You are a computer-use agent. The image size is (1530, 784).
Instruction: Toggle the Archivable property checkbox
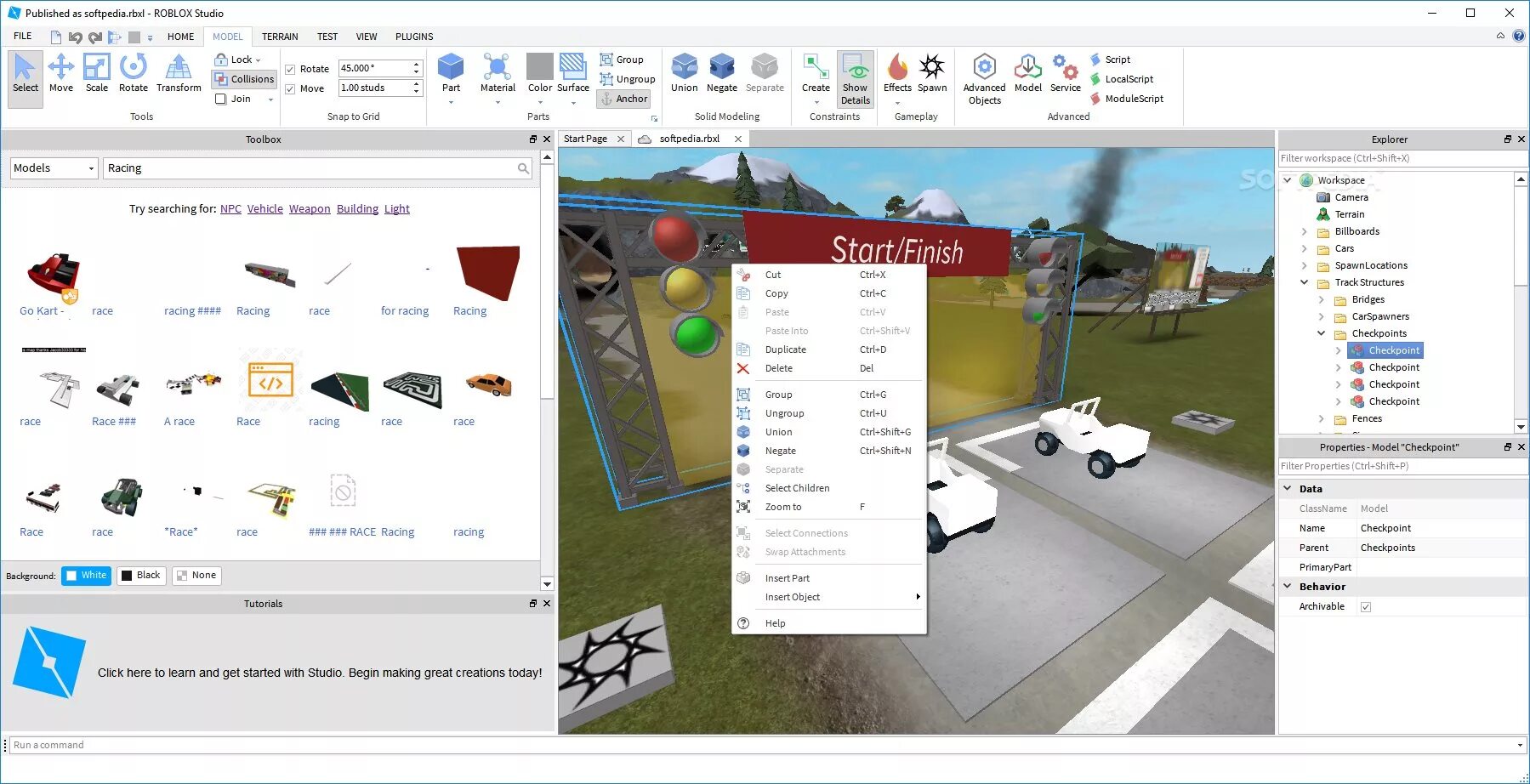pos(1366,606)
